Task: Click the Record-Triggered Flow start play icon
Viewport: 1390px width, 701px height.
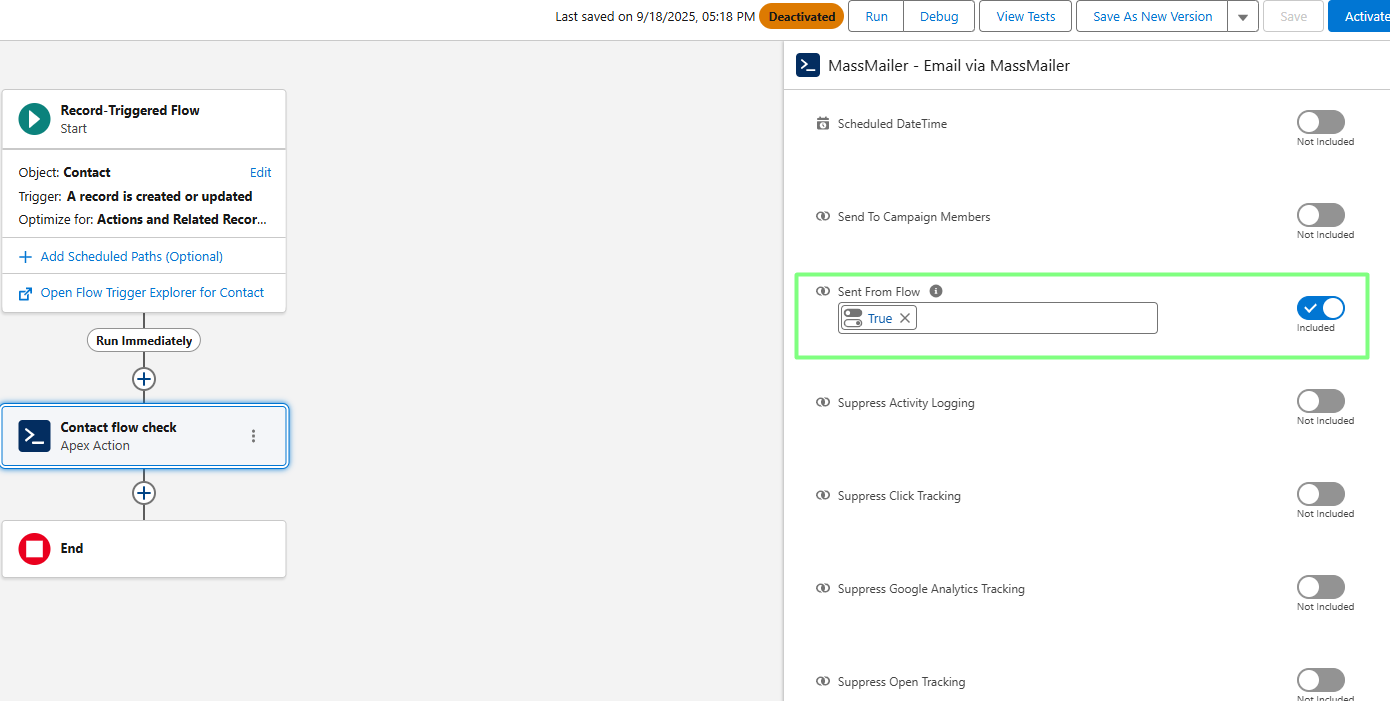Action: (x=35, y=119)
